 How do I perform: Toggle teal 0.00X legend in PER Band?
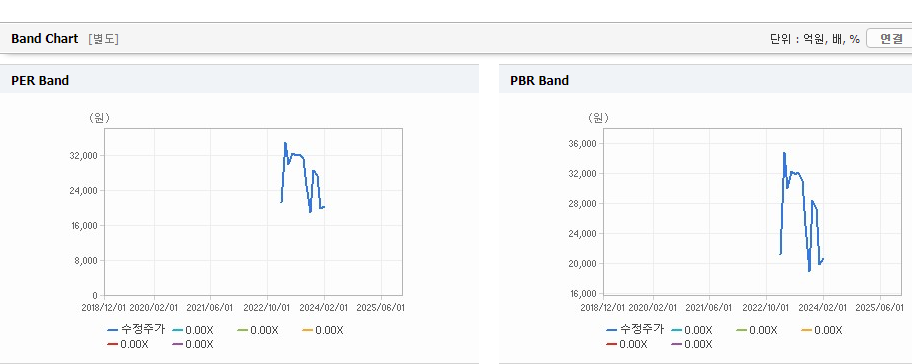point(193,330)
